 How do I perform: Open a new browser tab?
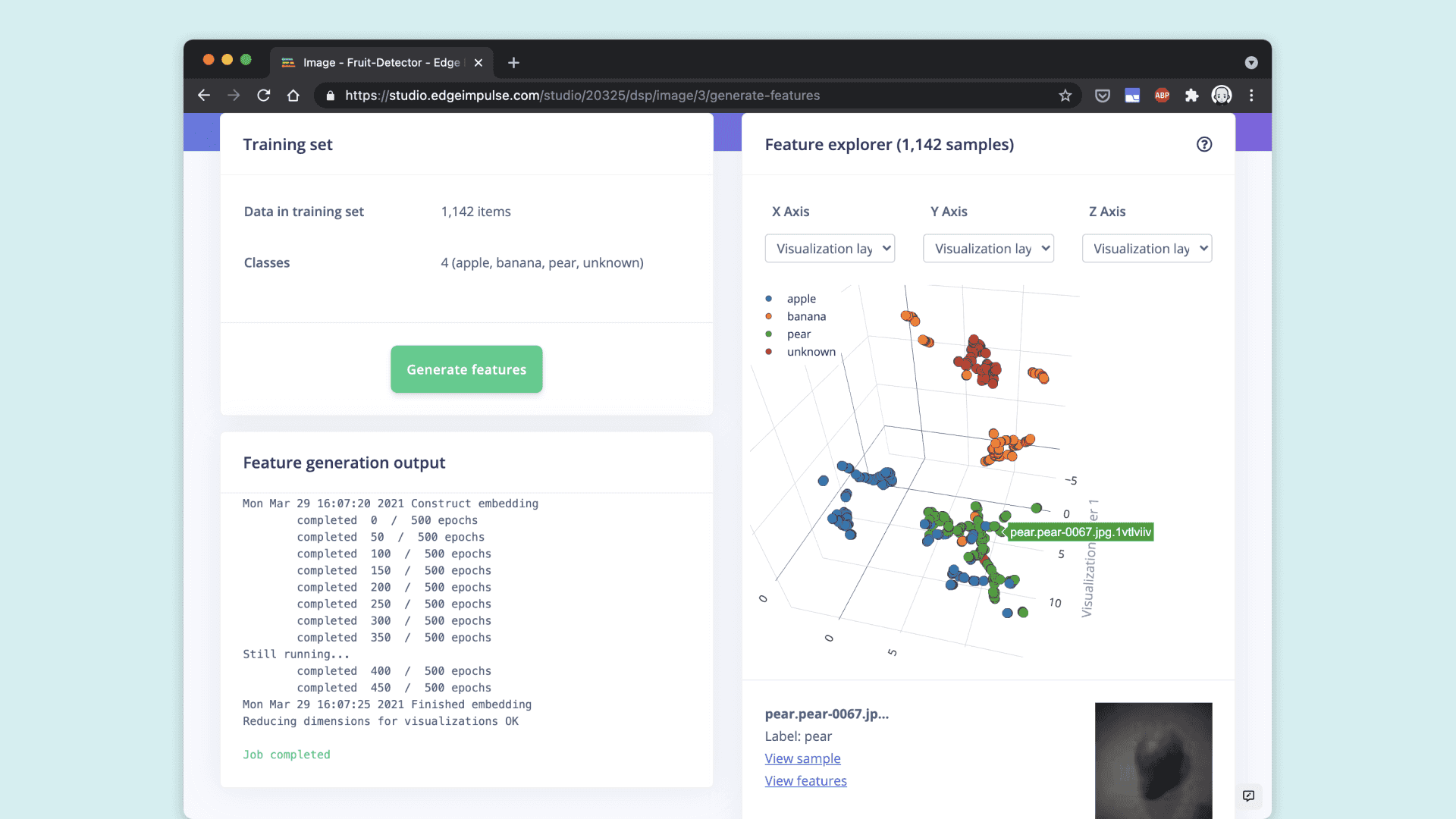(514, 63)
